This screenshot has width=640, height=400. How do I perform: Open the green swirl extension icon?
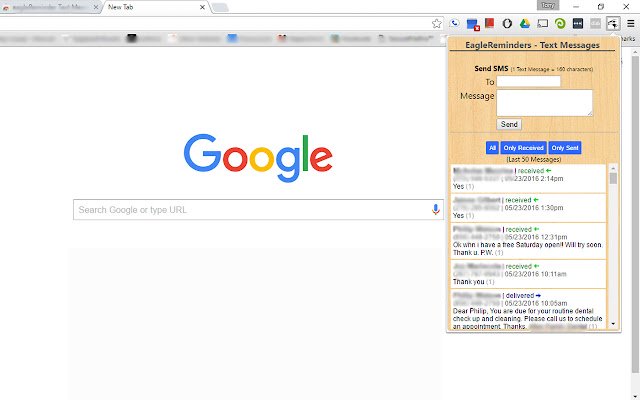pyautogui.click(x=560, y=24)
